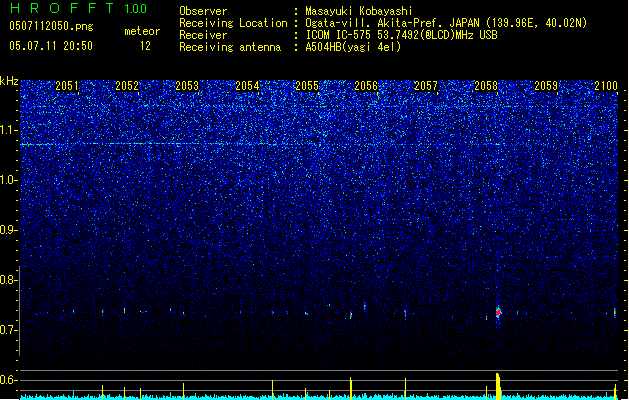Click the 0.6 kHz axis label
This screenshot has width=629, height=400.
click(x=9, y=380)
